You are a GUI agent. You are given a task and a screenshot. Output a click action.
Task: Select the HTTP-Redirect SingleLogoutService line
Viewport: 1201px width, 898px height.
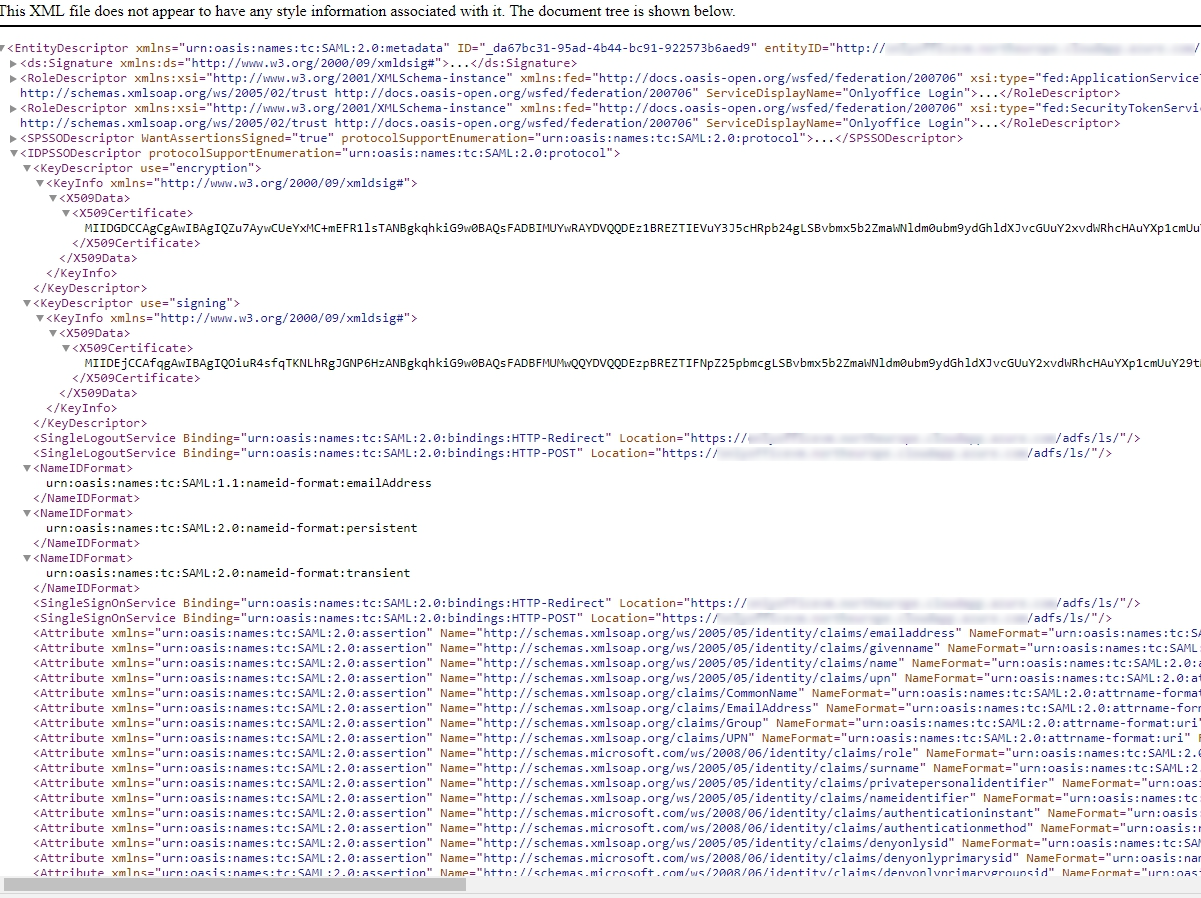click(300, 438)
